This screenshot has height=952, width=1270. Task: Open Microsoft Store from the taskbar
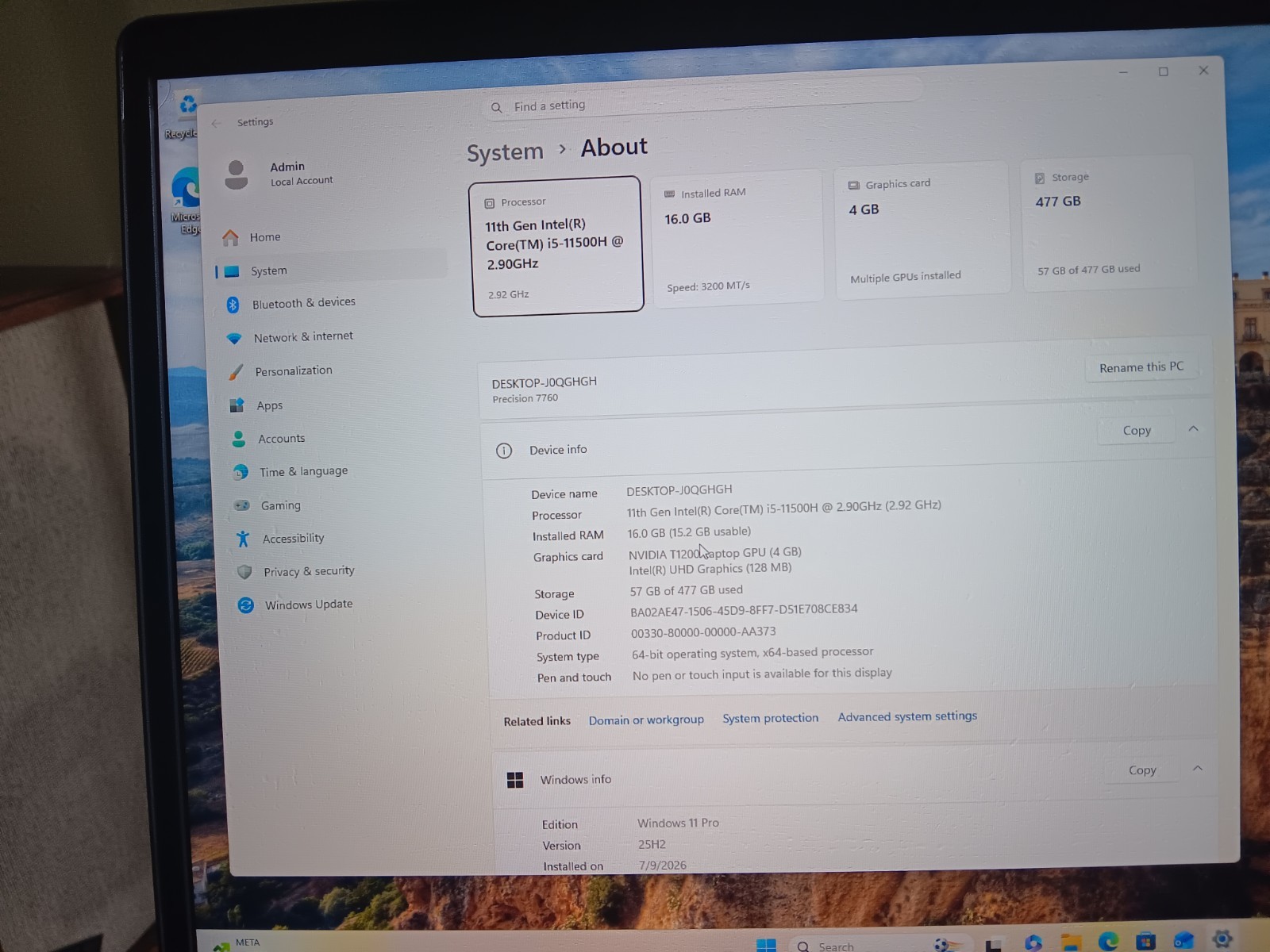[x=1145, y=941]
